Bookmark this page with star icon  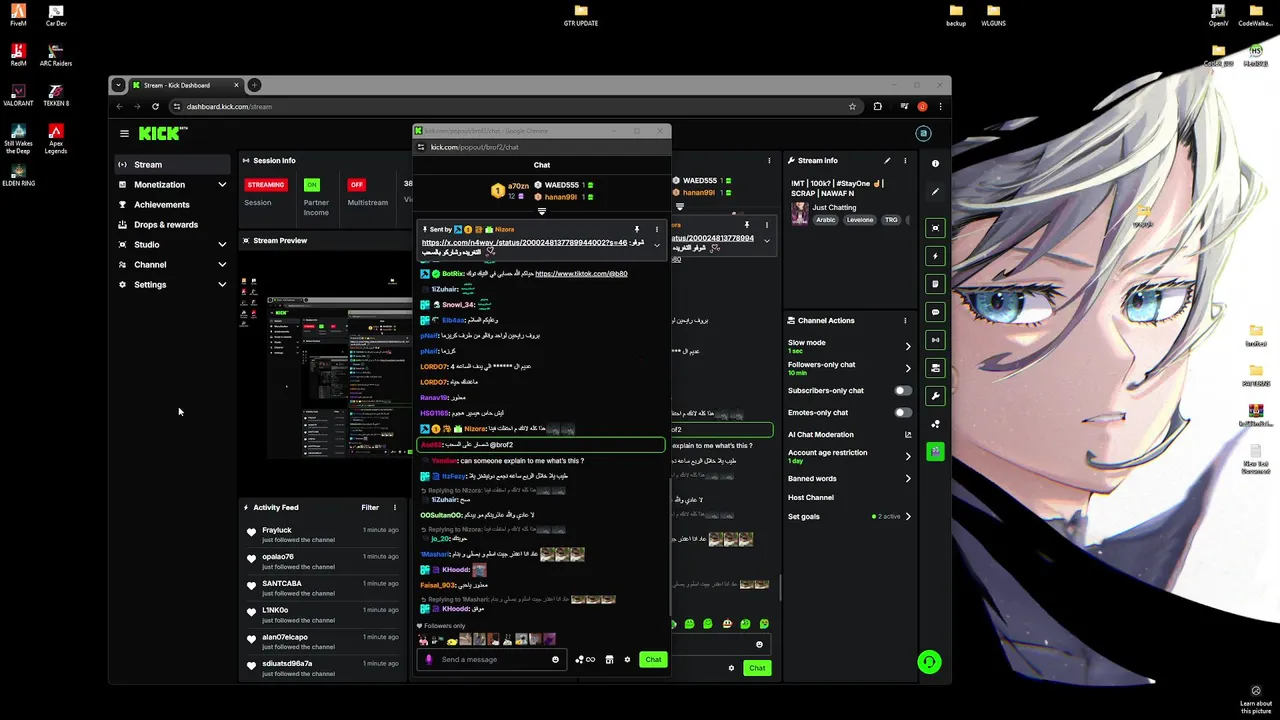[852, 106]
